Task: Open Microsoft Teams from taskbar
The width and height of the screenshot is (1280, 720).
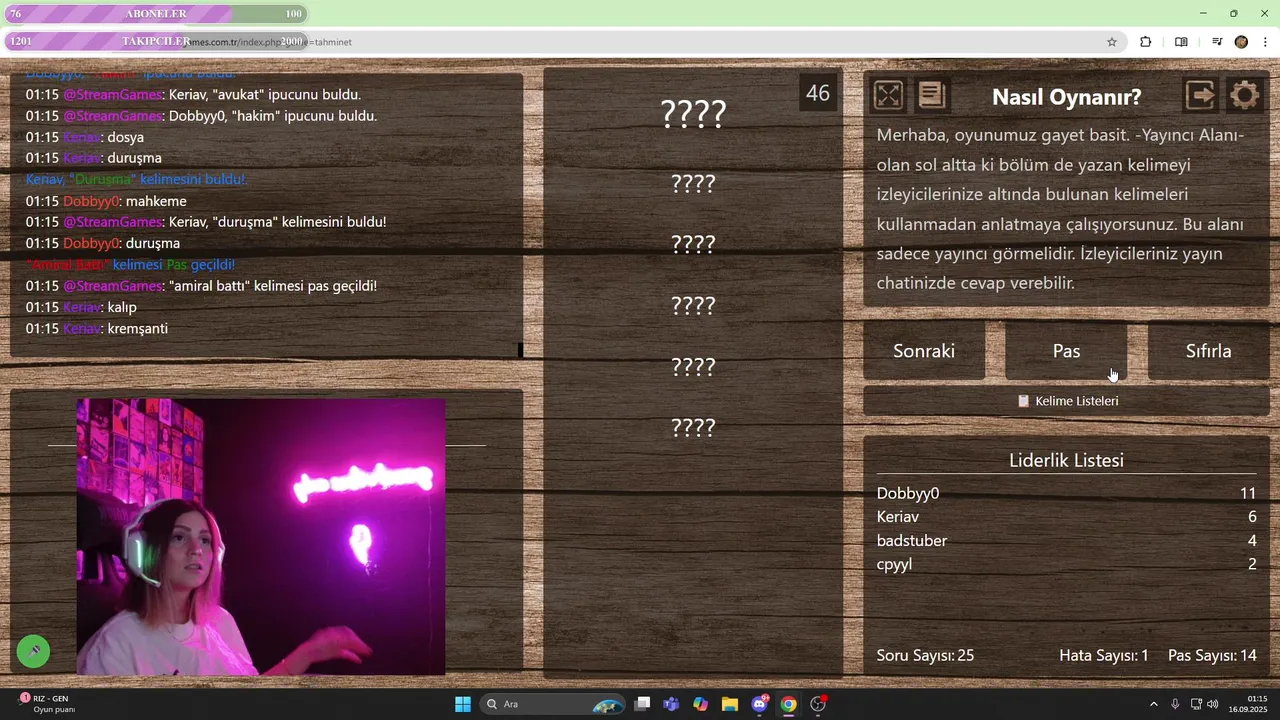Action: pyautogui.click(x=671, y=704)
